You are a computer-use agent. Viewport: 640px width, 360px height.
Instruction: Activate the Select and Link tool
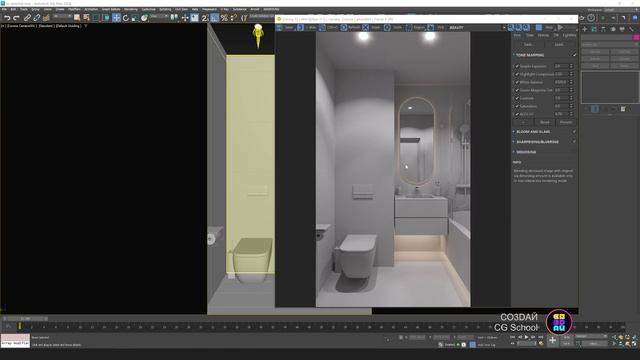coord(27,18)
